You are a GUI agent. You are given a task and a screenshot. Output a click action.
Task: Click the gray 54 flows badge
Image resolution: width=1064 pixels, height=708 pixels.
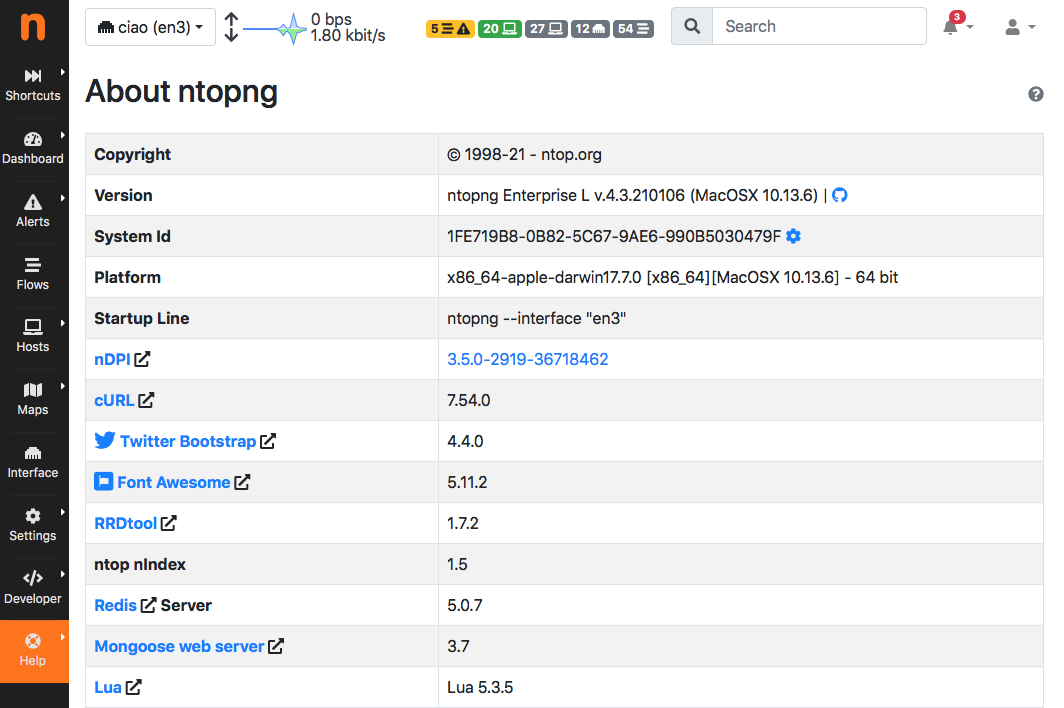click(x=633, y=29)
